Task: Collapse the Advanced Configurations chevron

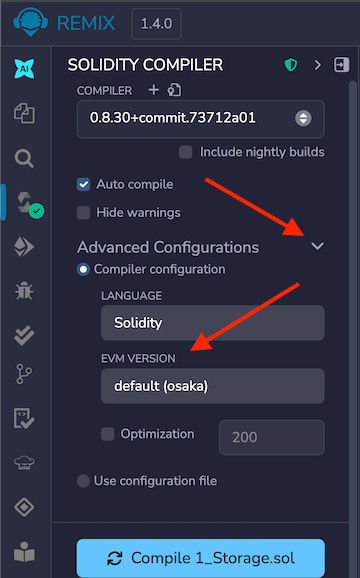Action: coord(317,246)
